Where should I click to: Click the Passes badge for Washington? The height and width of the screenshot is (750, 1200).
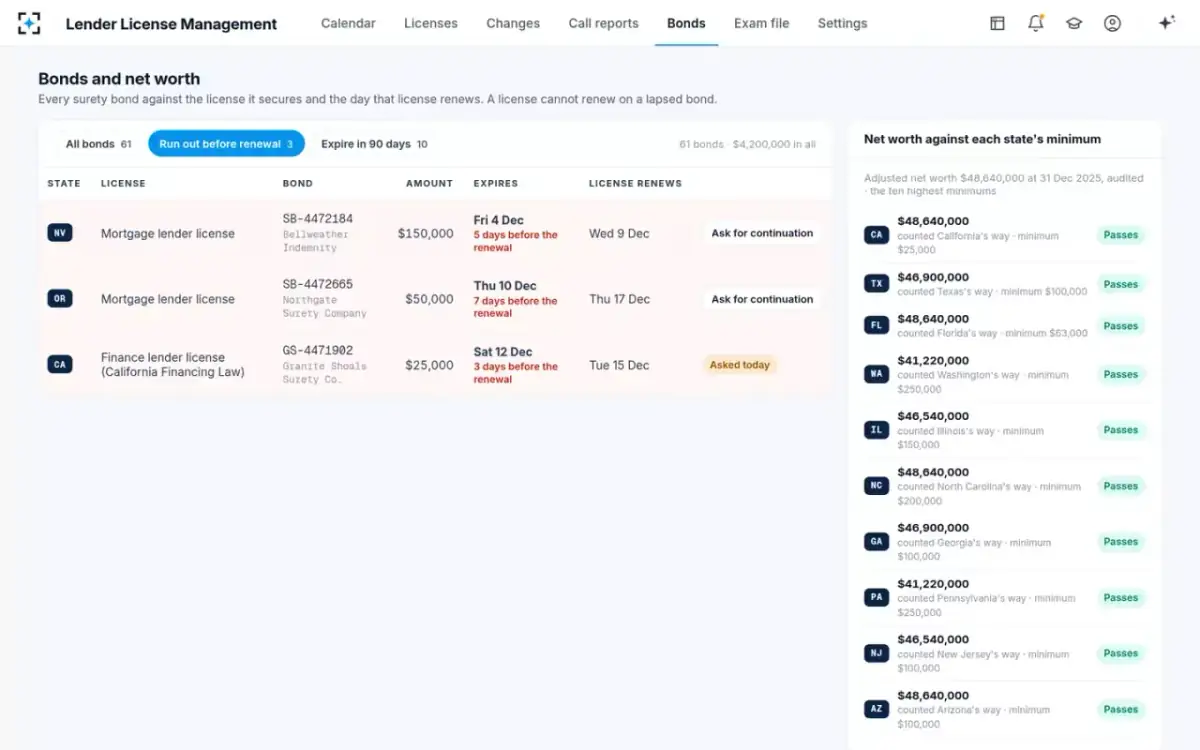[1121, 374]
